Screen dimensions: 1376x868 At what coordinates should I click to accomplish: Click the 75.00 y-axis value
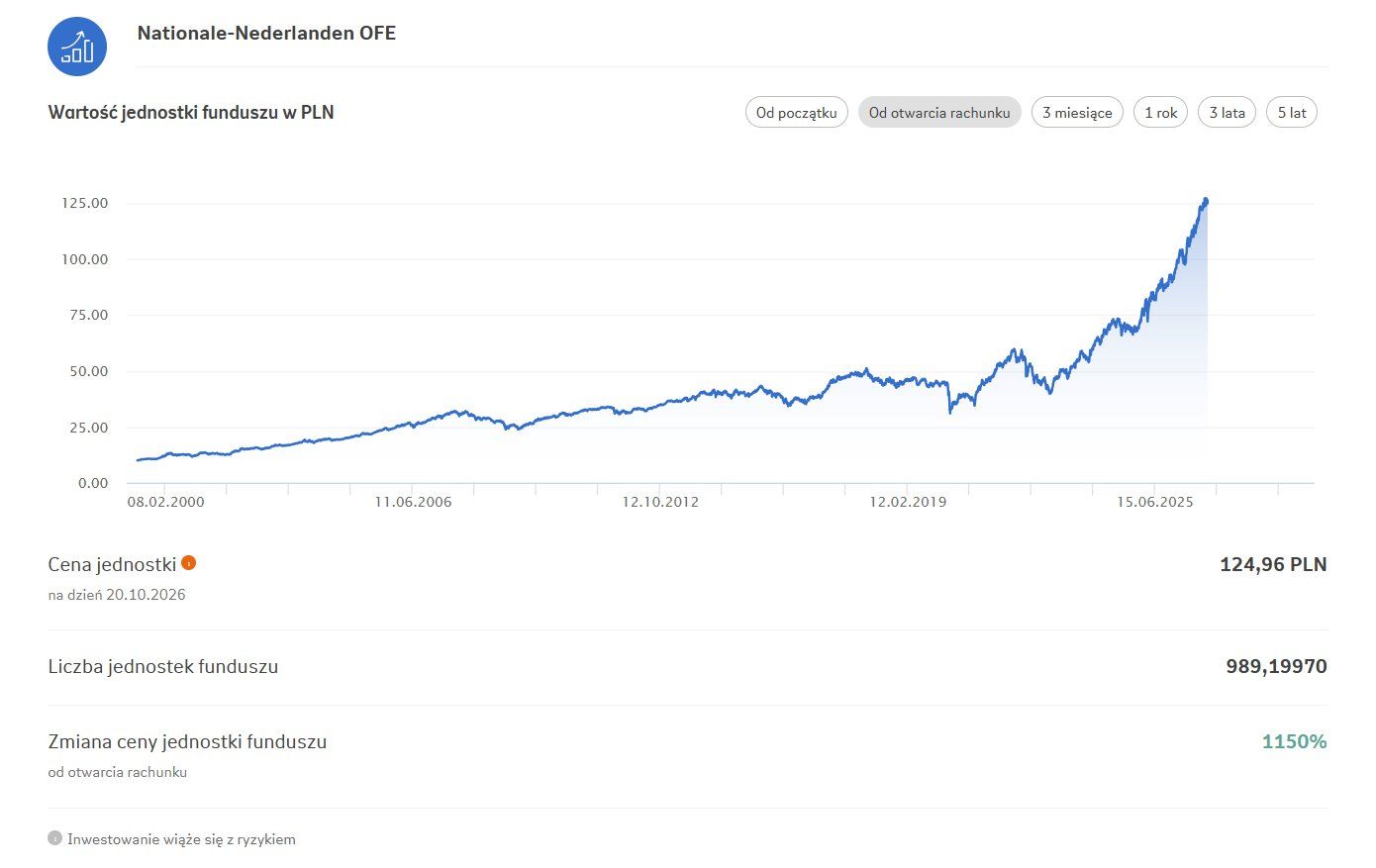tap(89, 315)
